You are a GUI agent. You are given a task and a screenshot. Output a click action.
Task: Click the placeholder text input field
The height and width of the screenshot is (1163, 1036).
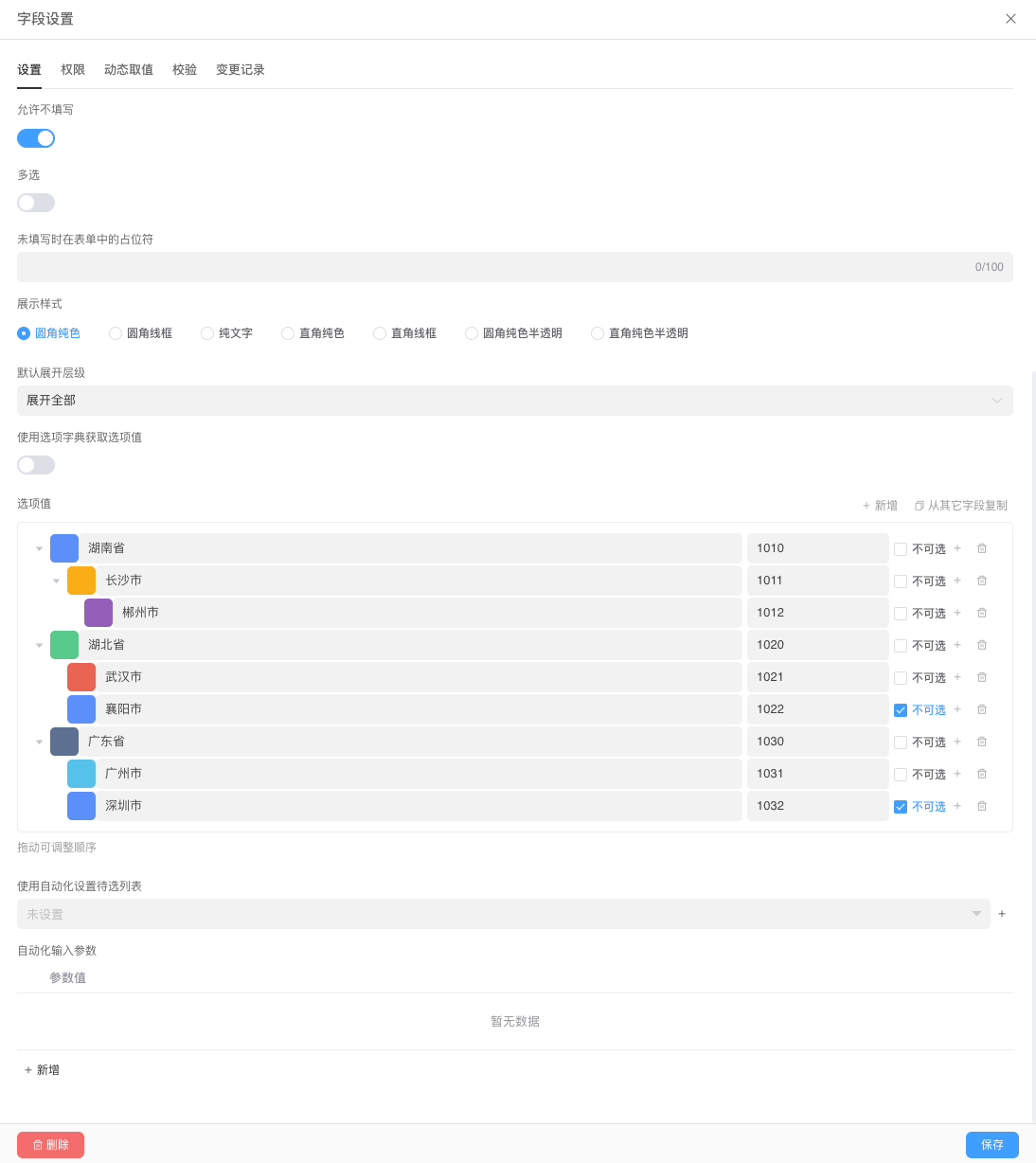pyautogui.click(x=514, y=266)
